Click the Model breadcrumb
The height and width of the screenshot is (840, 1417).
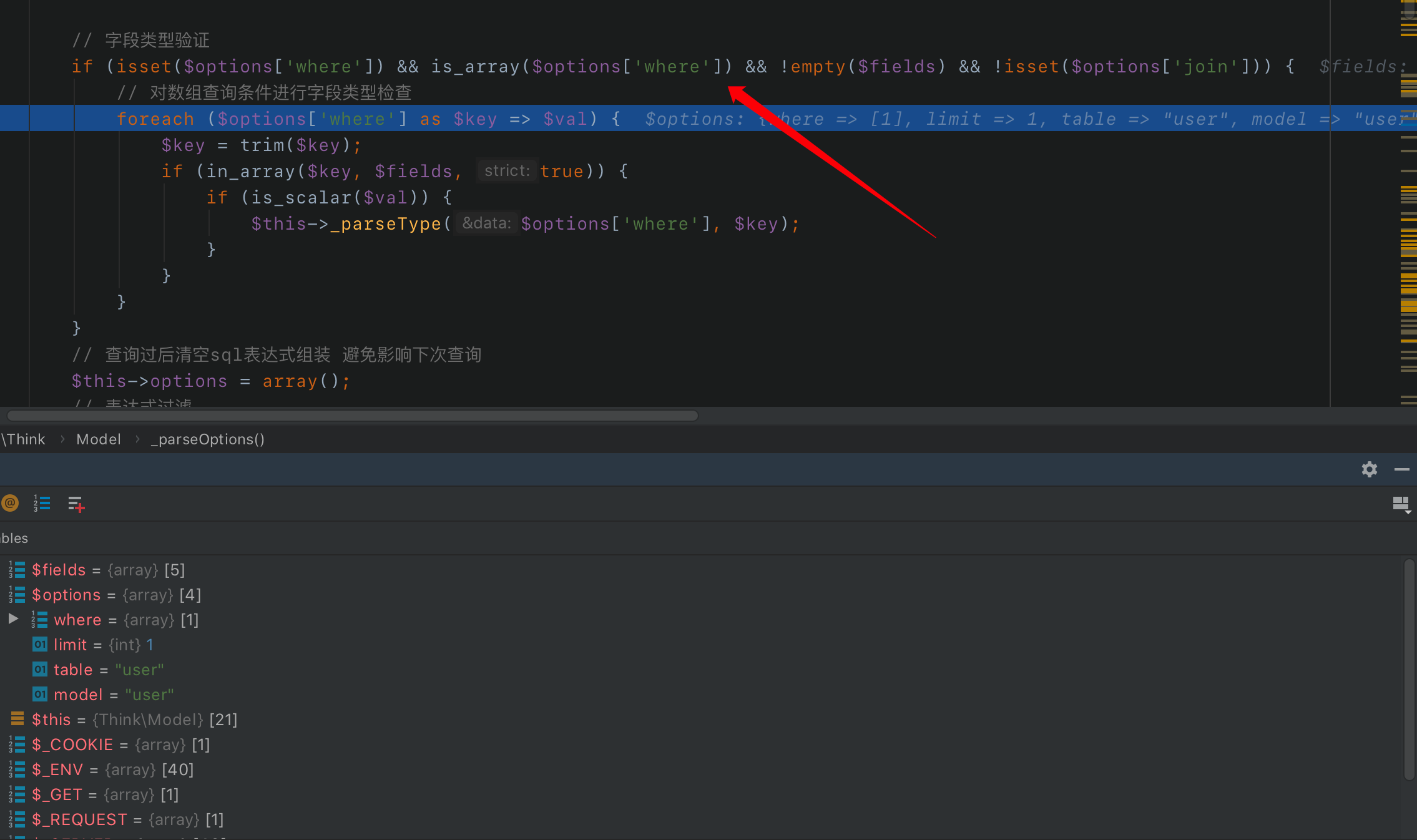[x=98, y=439]
